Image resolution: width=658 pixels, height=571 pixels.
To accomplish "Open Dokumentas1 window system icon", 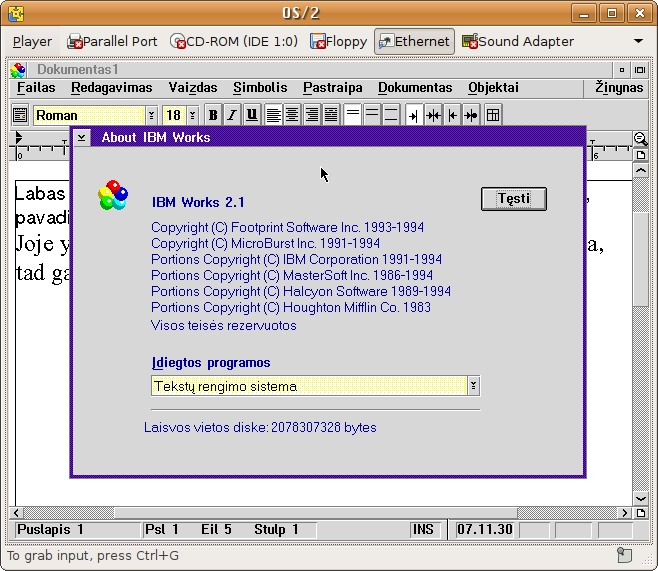I will coord(18,70).
